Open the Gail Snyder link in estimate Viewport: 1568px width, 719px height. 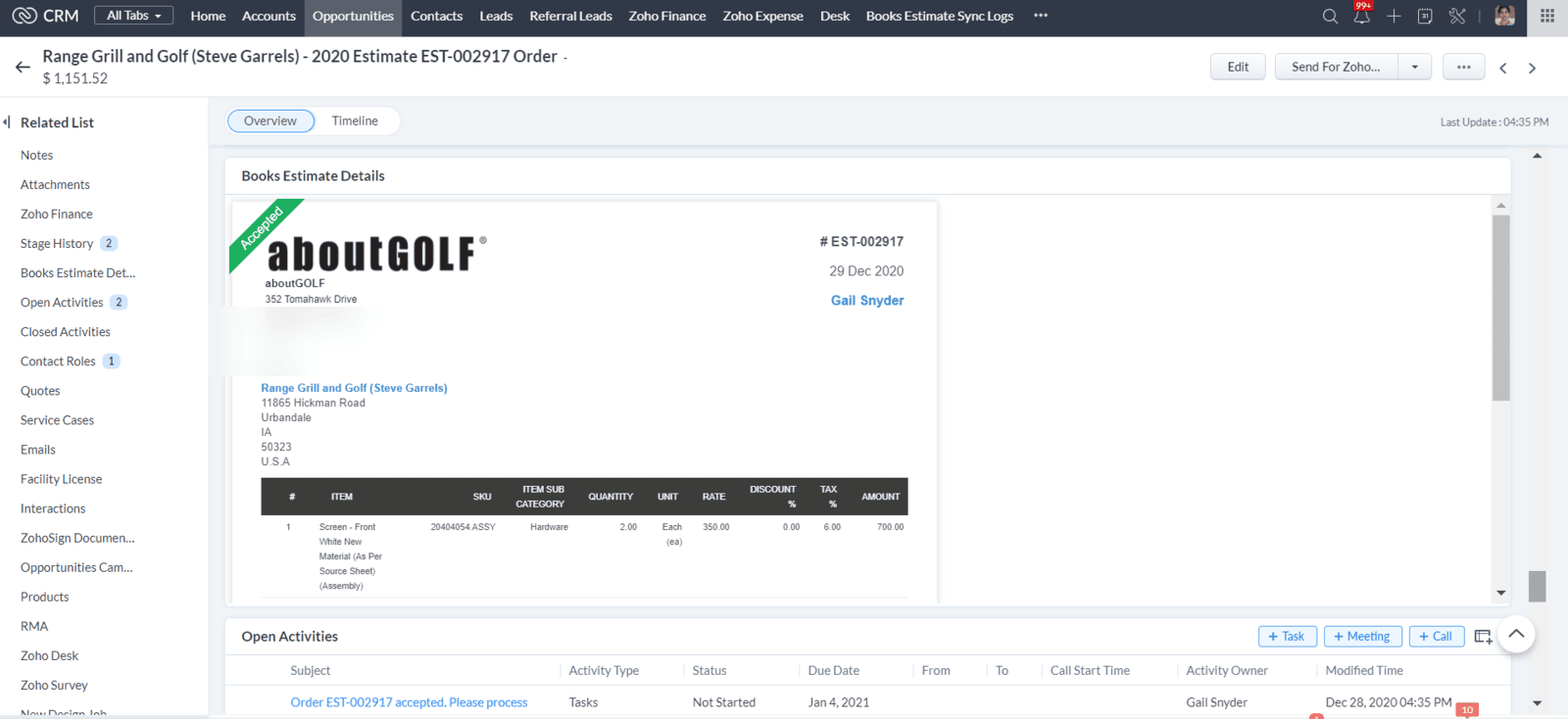(x=867, y=301)
